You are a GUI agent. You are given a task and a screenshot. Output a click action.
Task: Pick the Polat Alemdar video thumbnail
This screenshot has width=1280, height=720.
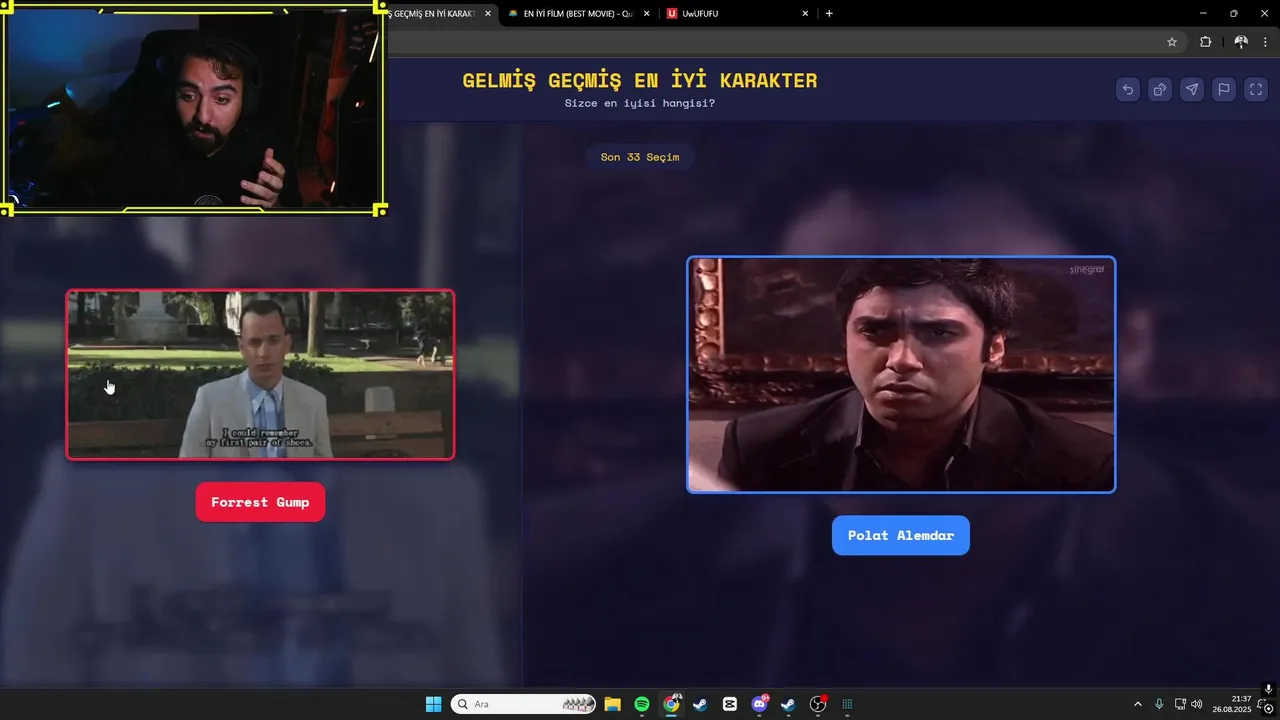click(x=901, y=375)
